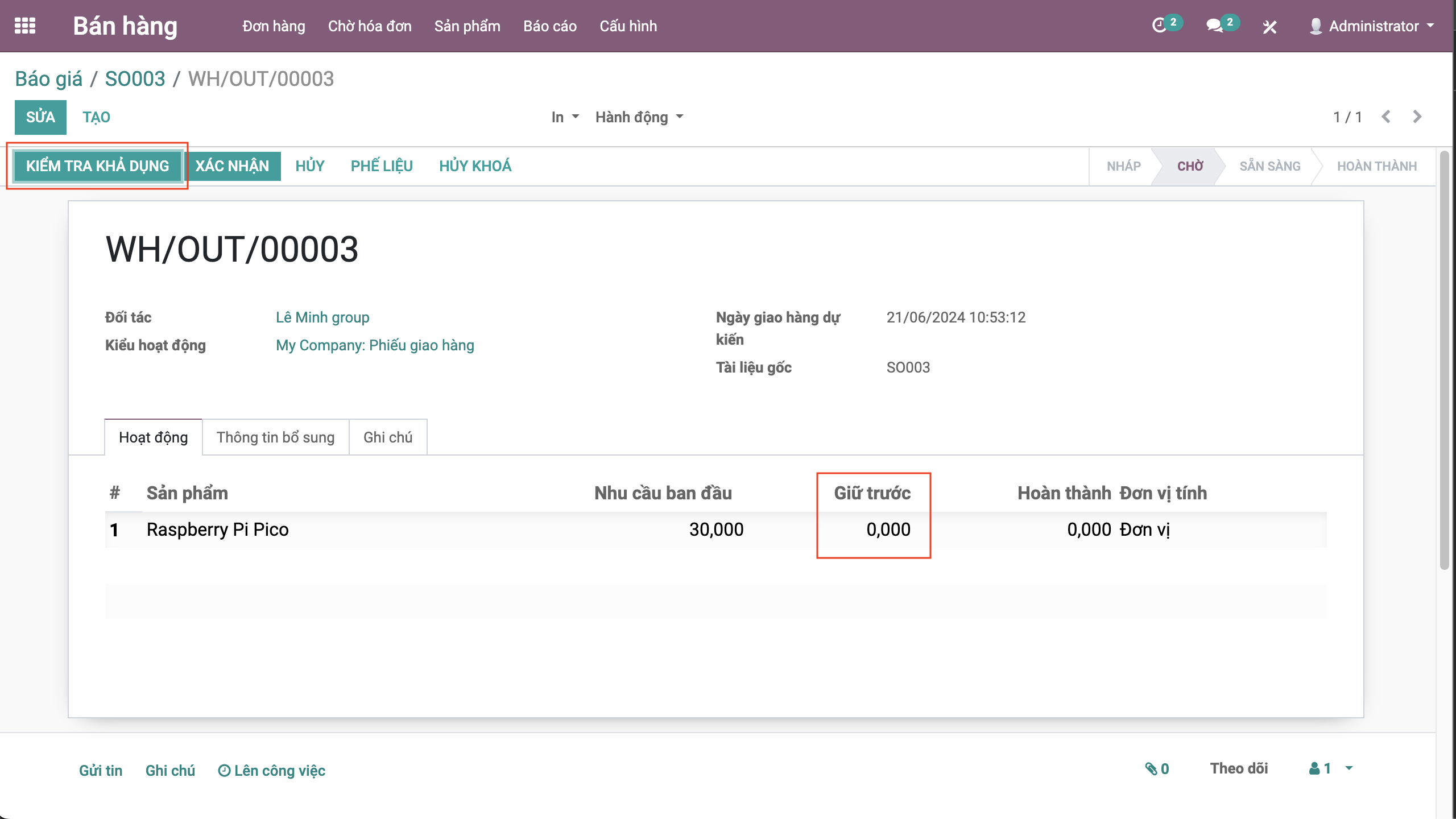Click the KIỂM TRA KHẢ DỤNG button
The height and width of the screenshot is (819, 1456).
[97, 166]
